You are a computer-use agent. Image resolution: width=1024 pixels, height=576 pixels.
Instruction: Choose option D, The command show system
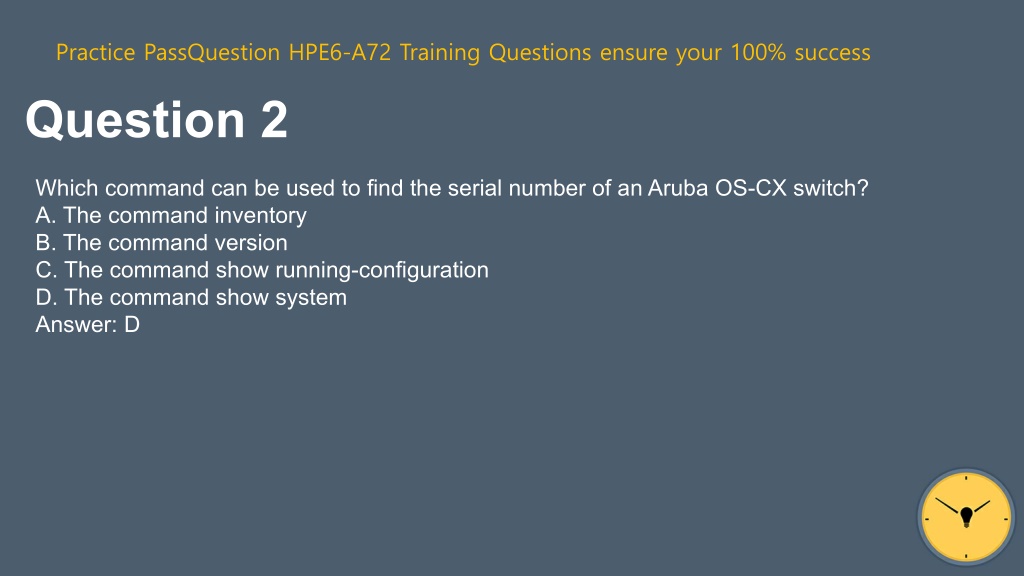click(x=191, y=298)
